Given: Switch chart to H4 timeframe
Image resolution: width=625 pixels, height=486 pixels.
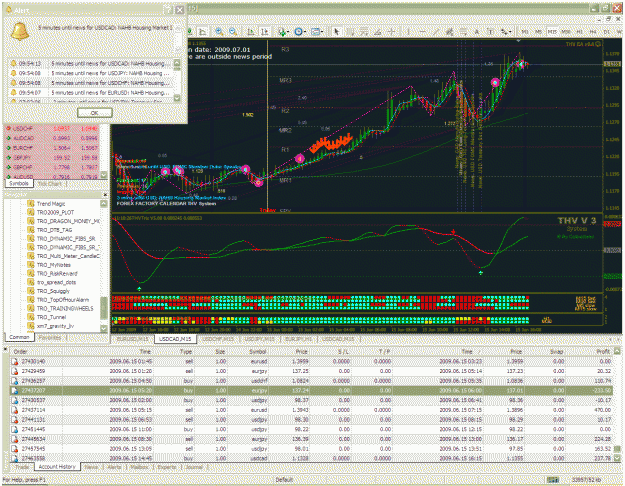Looking at the screenshot, I should [593, 31].
